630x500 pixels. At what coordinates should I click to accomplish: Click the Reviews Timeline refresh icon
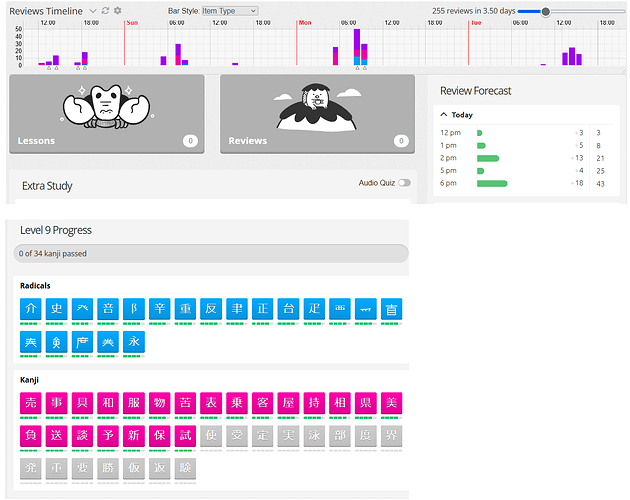pyautogui.click(x=105, y=11)
